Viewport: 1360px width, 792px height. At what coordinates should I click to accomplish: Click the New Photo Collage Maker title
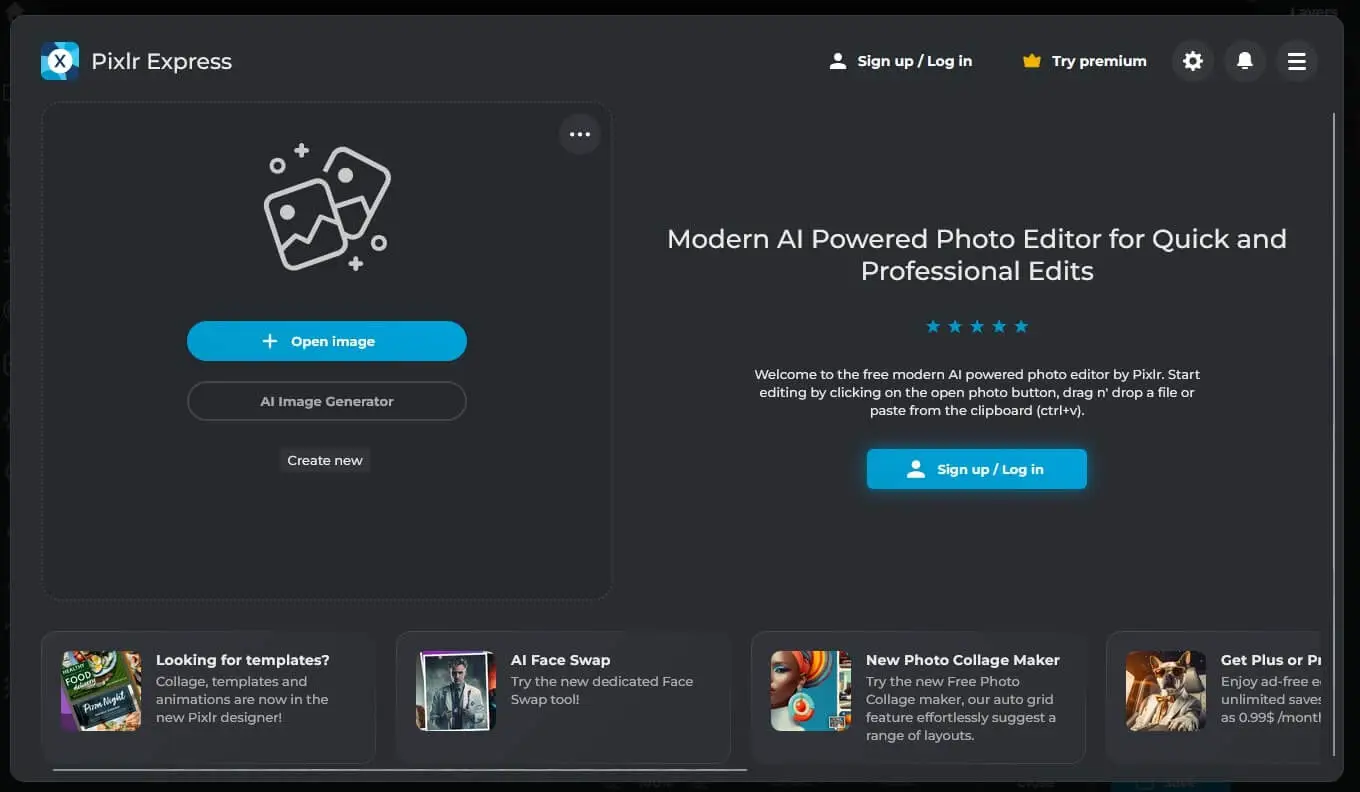(963, 660)
